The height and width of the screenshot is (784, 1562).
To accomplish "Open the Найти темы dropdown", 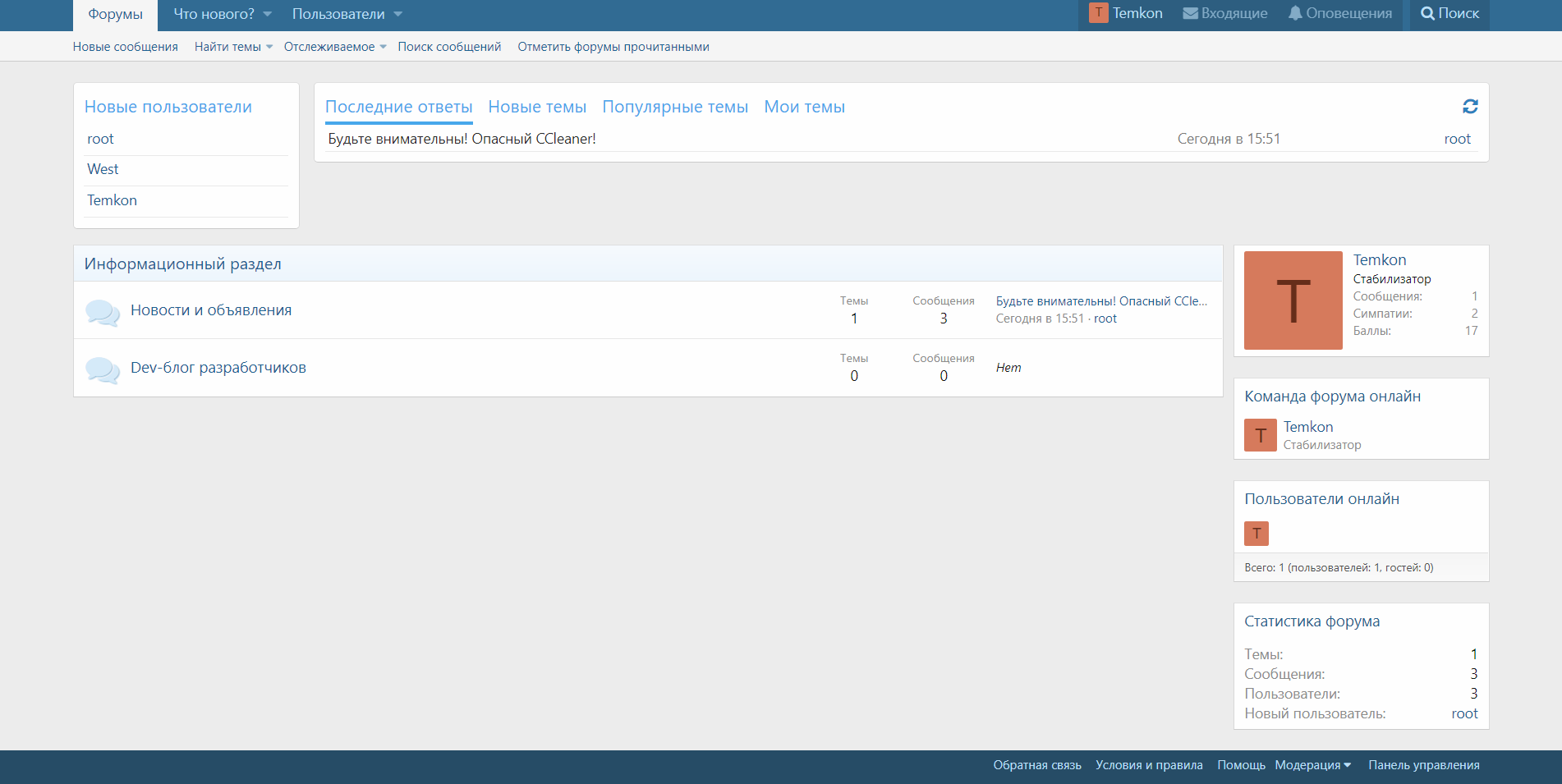I will point(233,47).
